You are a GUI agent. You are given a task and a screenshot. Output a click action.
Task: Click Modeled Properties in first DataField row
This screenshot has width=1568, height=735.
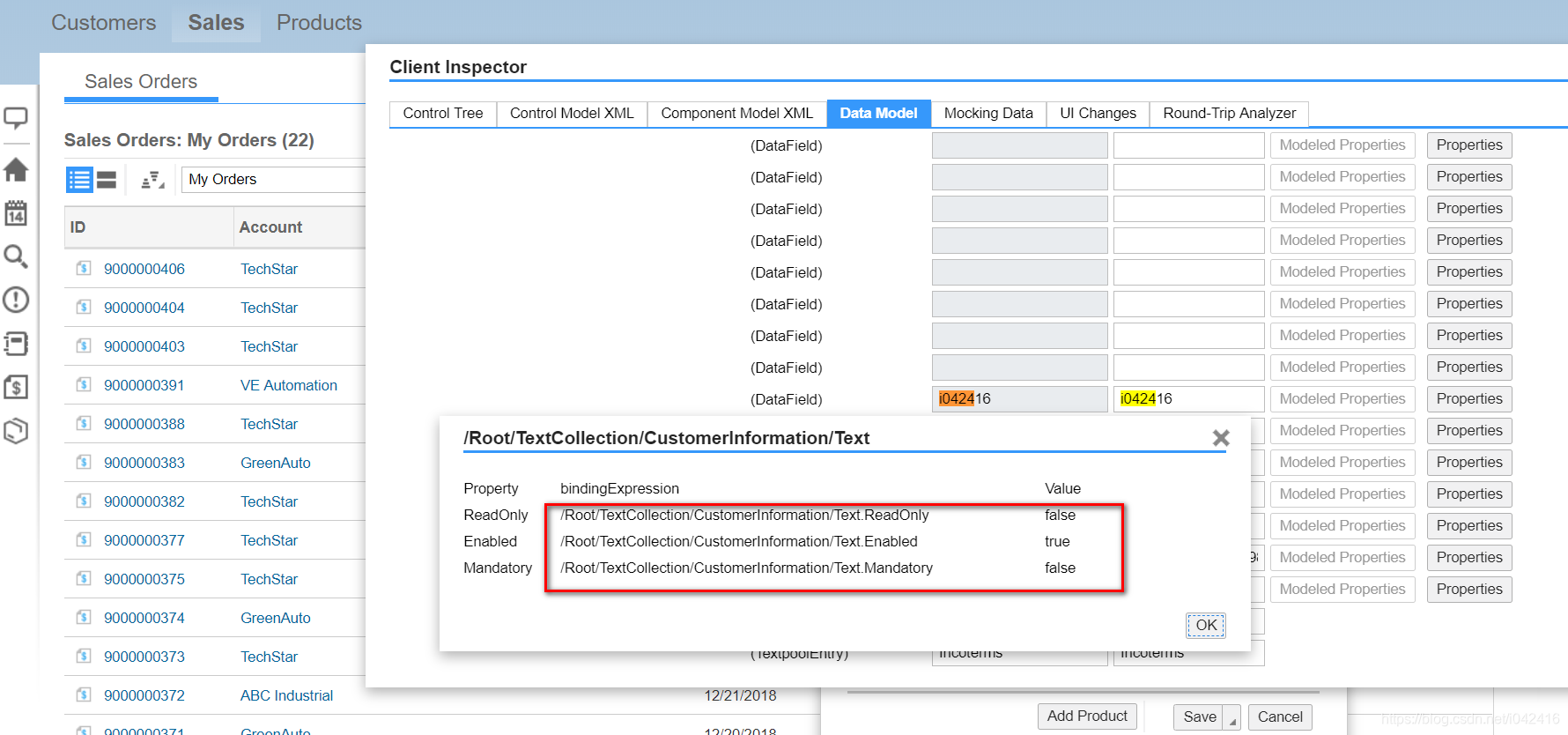[1342, 145]
